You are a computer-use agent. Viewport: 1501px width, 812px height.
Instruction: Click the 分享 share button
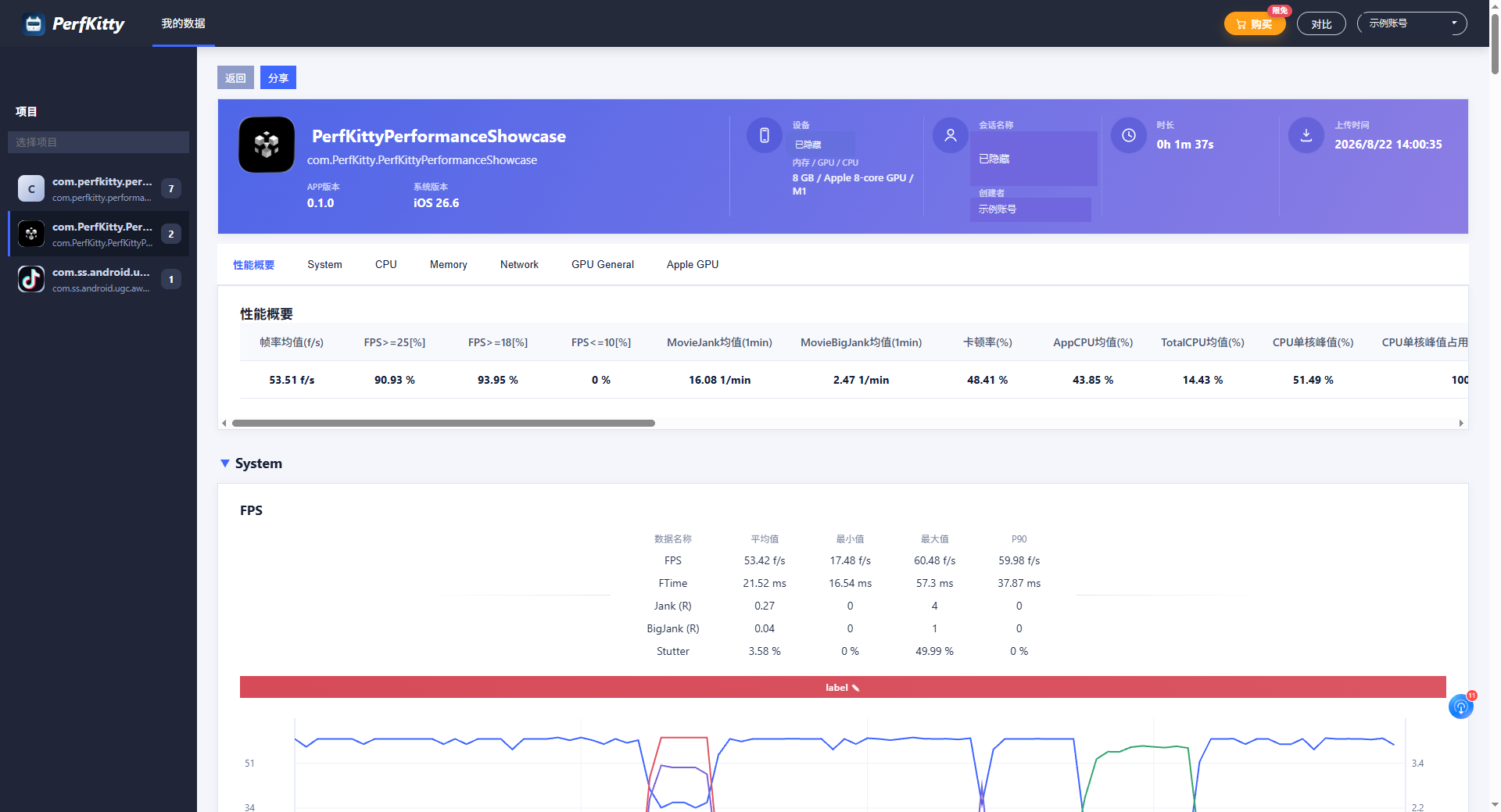pyautogui.click(x=278, y=77)
